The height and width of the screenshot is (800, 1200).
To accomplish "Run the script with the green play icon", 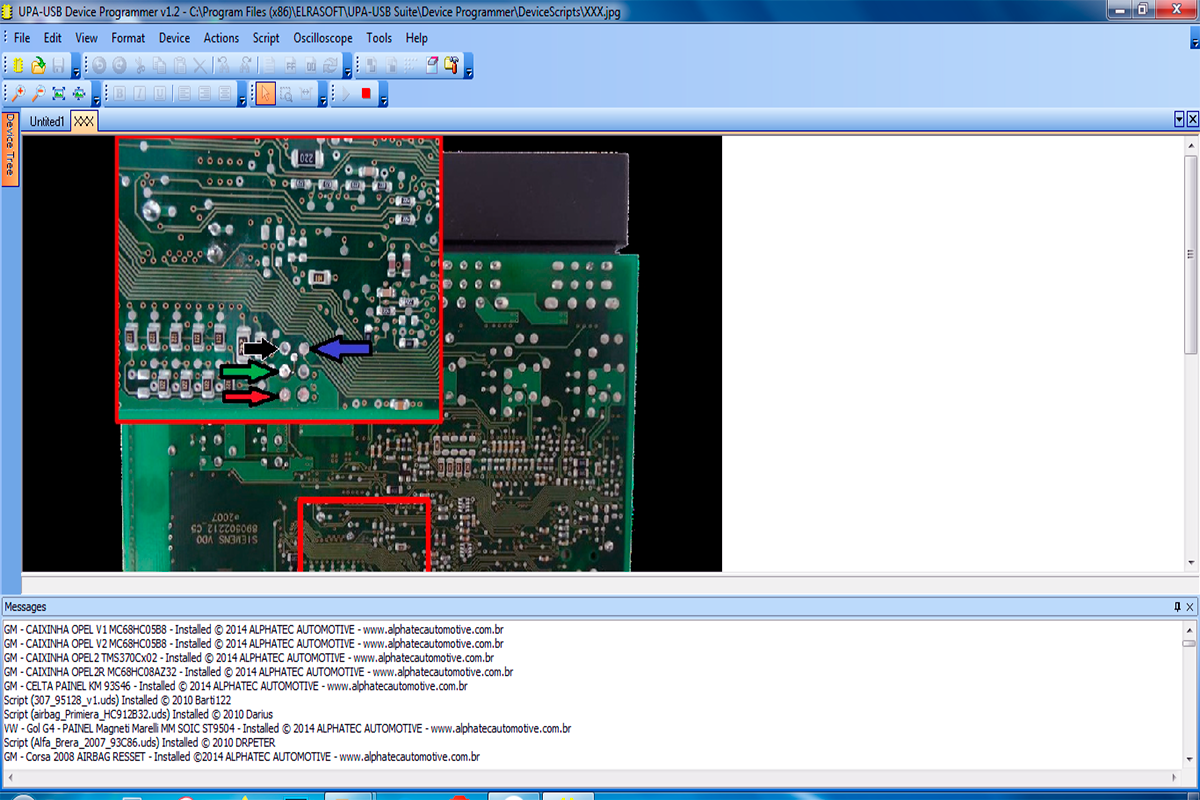I will pyautogui.click(x=344, y=92).
